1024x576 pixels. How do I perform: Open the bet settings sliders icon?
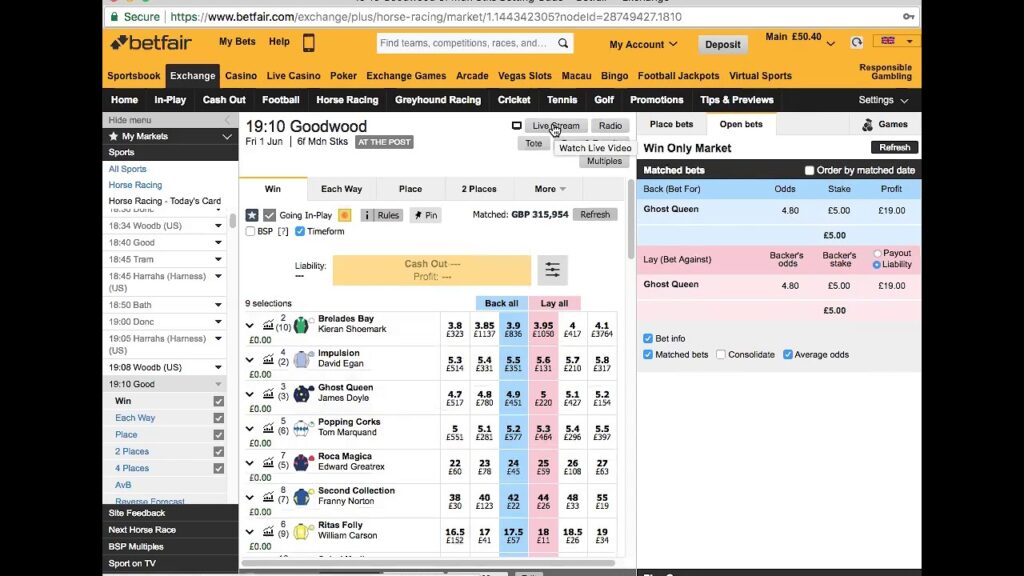(x=552, y=270)
